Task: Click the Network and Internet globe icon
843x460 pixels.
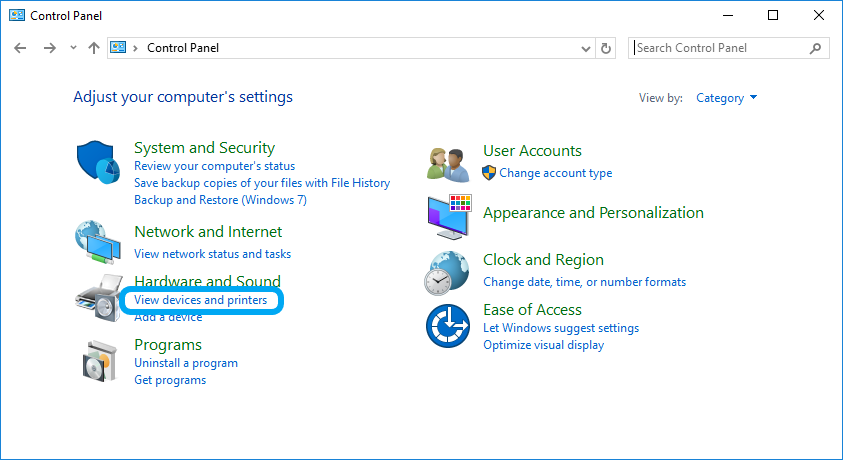Action: [98, 242]
